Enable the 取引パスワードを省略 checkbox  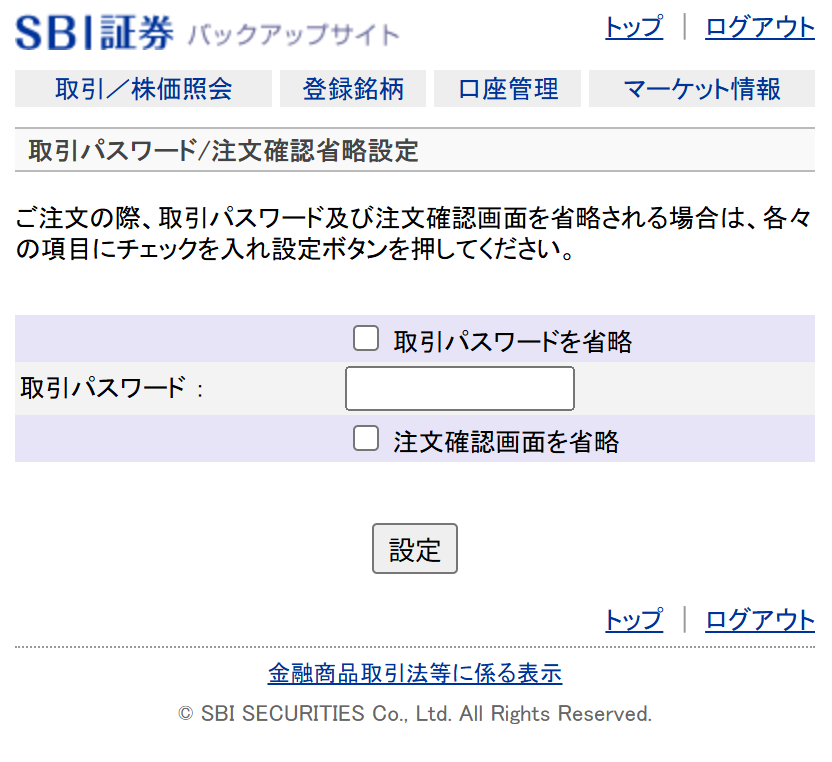click(x=366, y=339)
